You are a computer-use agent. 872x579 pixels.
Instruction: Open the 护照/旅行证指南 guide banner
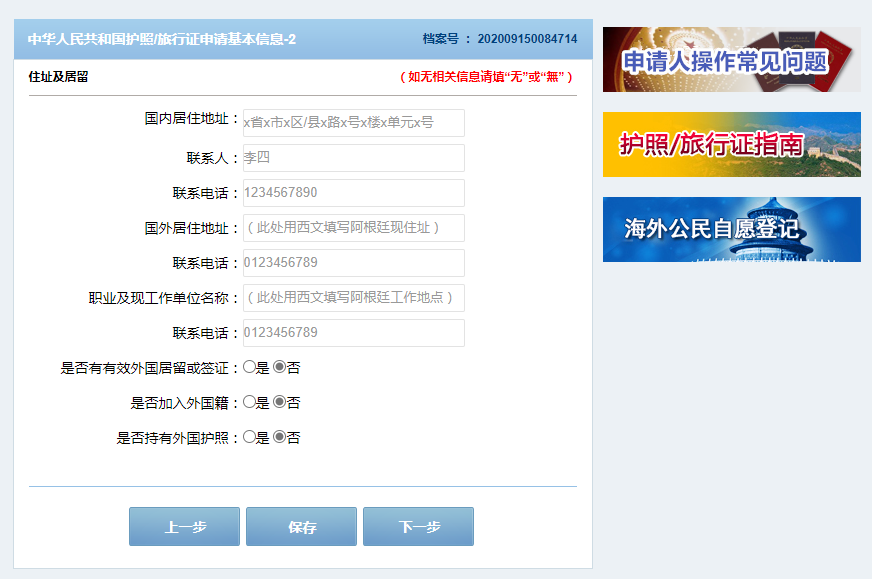click(731, 144)
